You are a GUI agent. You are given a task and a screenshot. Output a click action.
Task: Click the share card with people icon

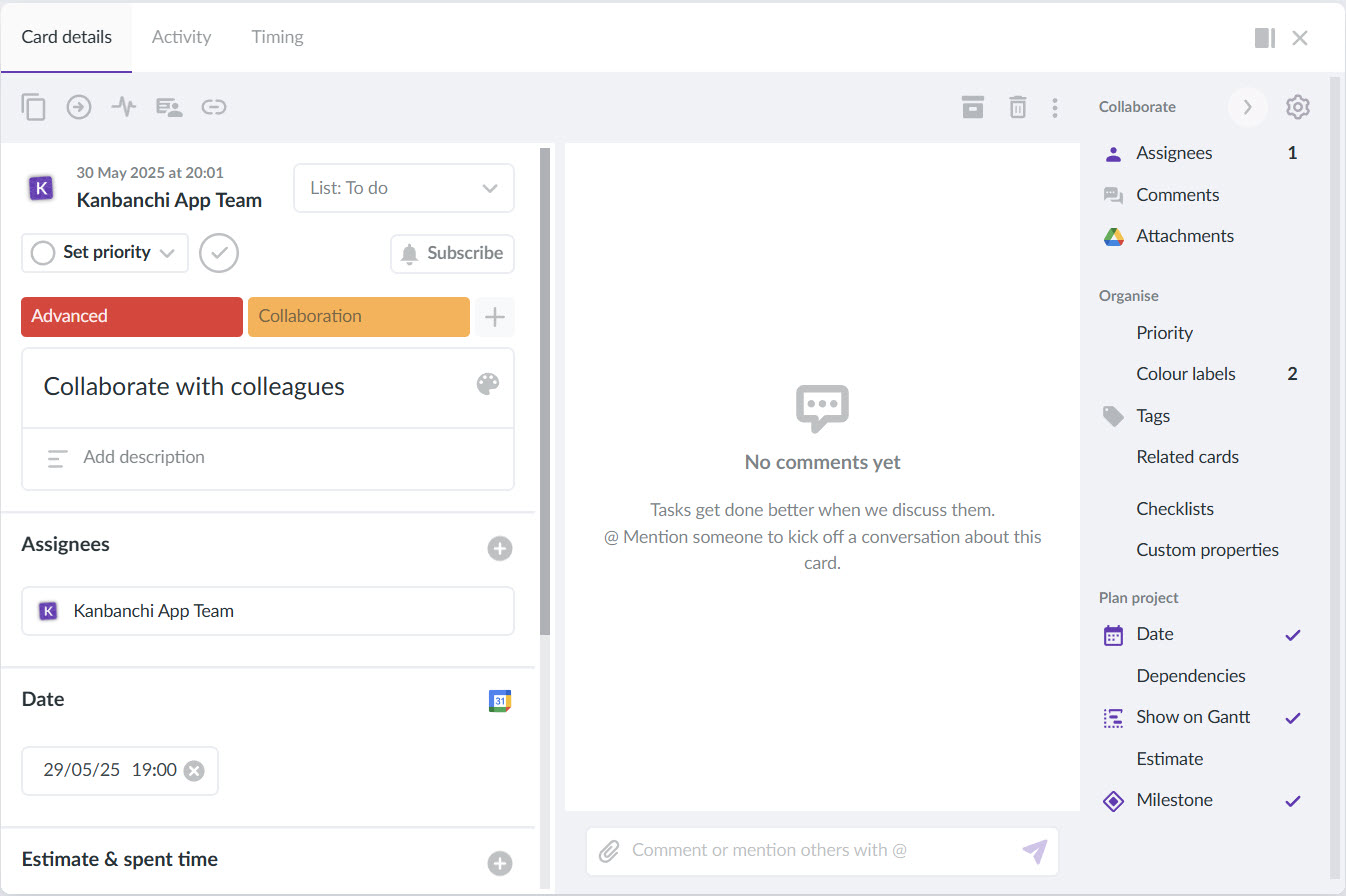(169, 107)
